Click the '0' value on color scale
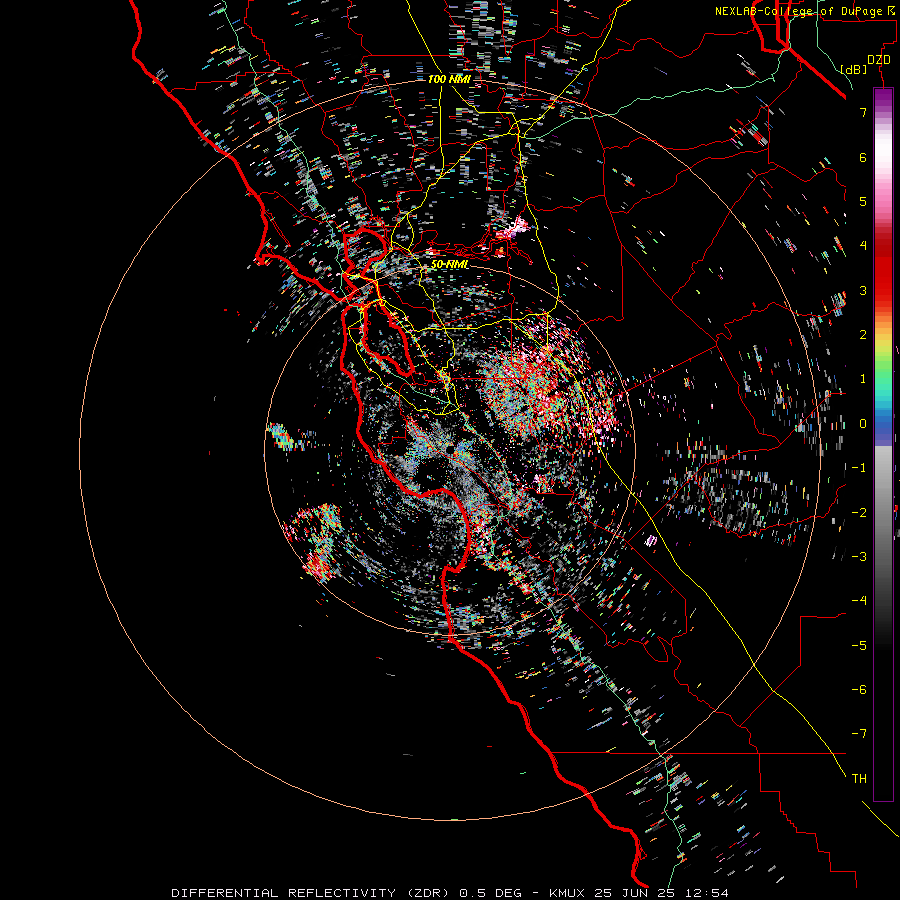This screenshot has width=900, height=900. click(x=863, y=424)
